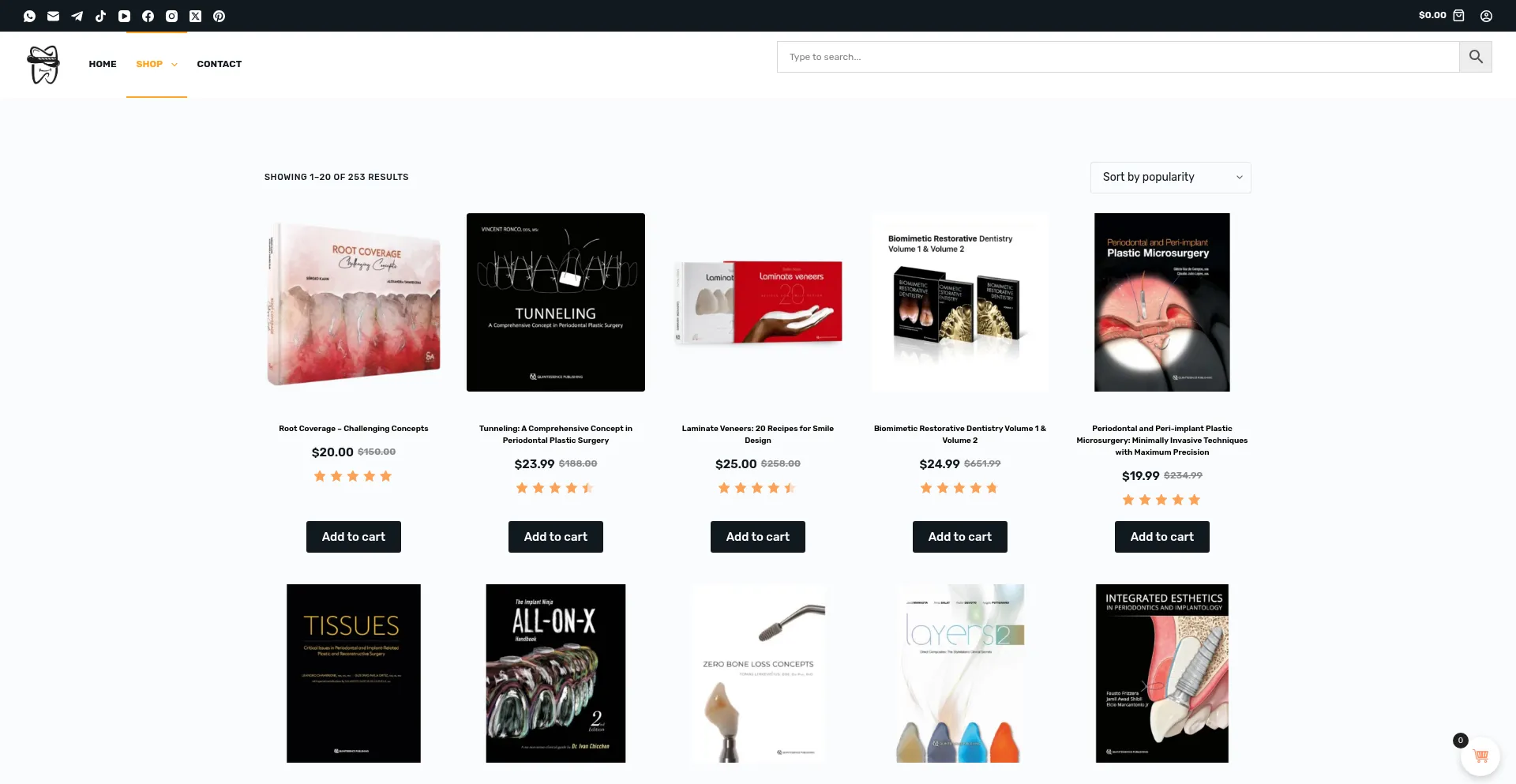Click into the Type to search field
The height and width of the screenshot is (784, 1516).
click(1117, 57)
